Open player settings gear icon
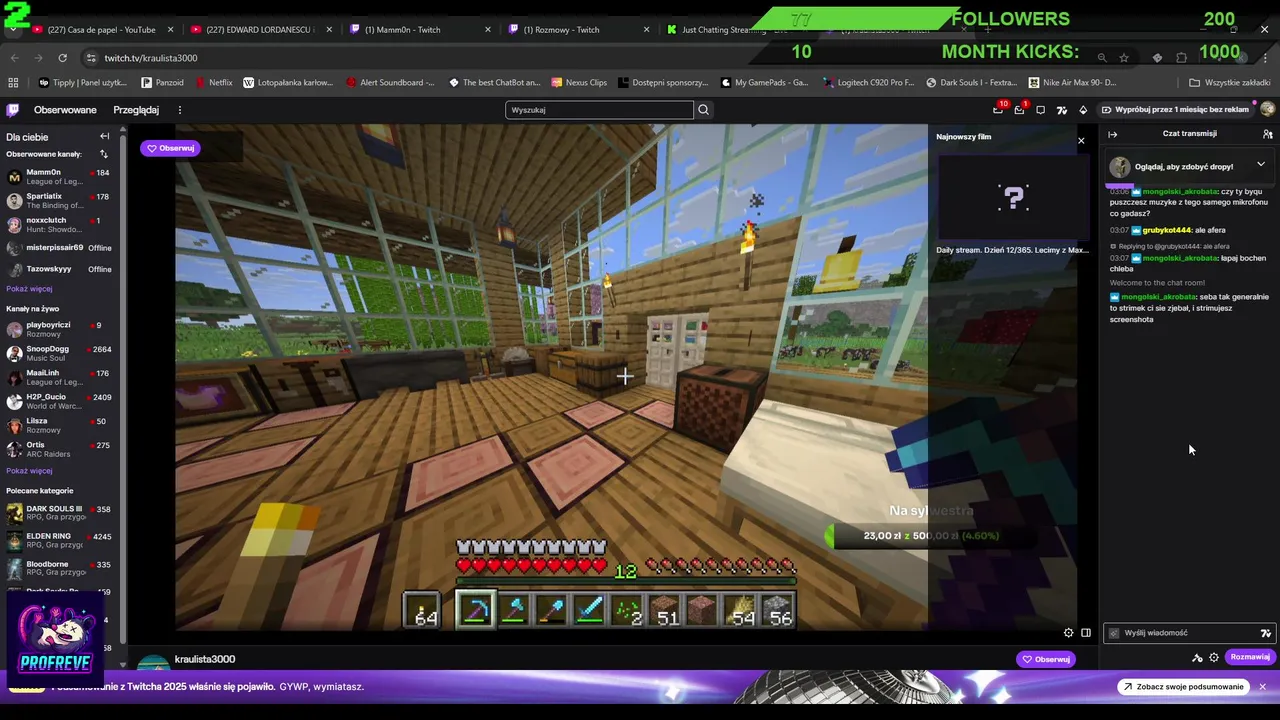 (x=1068, y=633)
